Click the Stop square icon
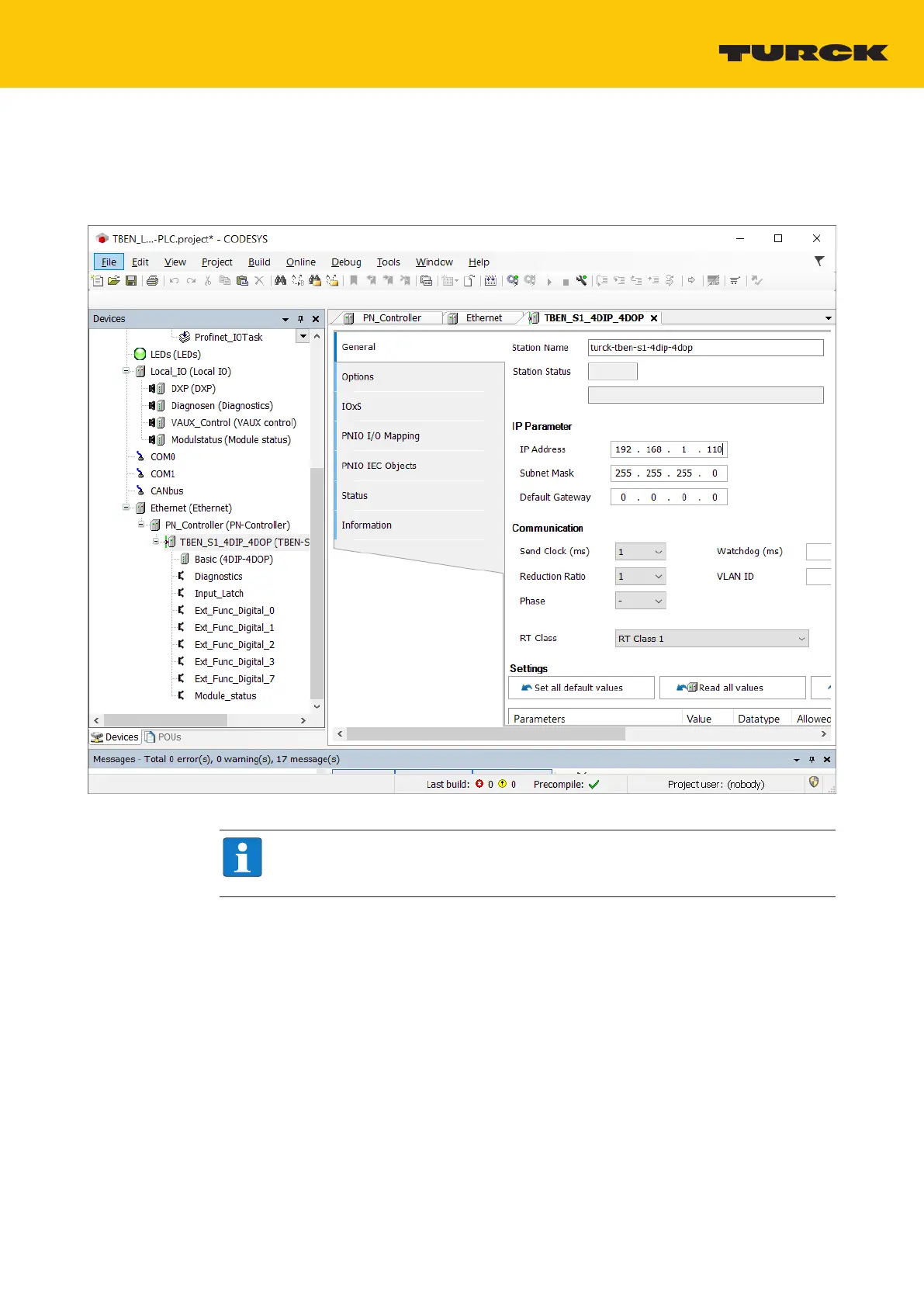The image size is (924, 1307). 566,282
